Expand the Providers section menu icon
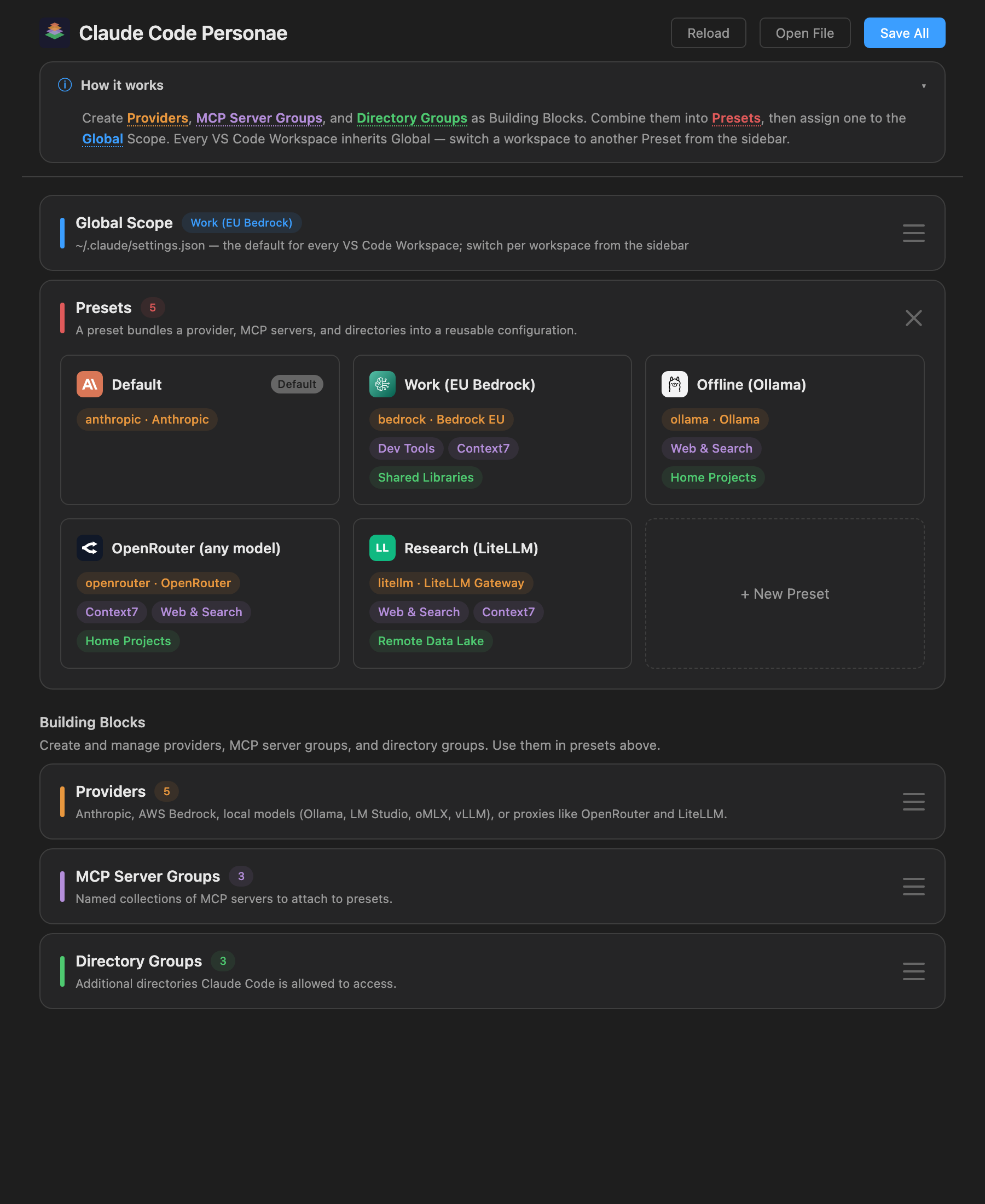 tap(913, 802)
